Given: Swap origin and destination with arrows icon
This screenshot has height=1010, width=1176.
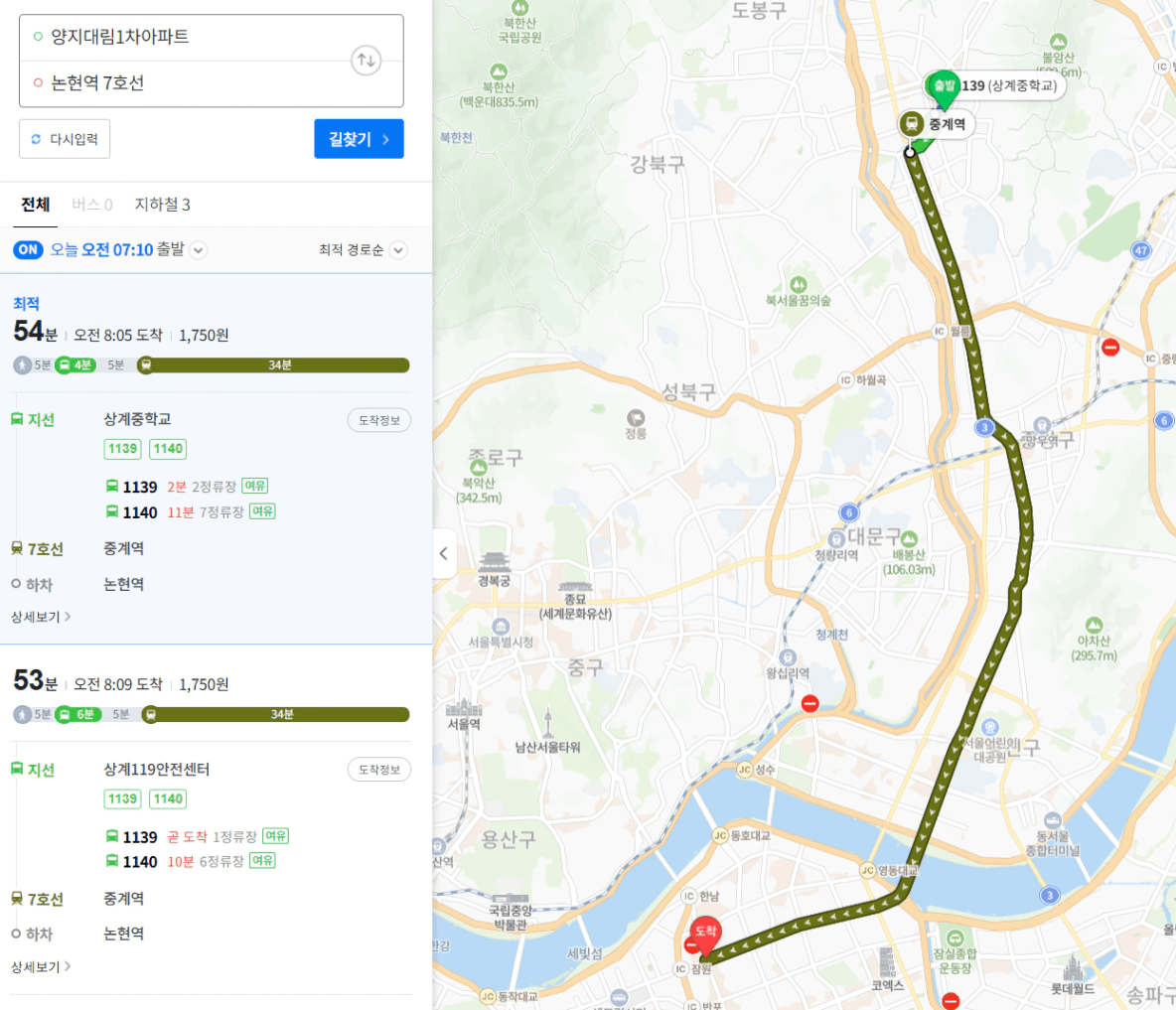Looking at the screenshot, I should tap(366, 60).
